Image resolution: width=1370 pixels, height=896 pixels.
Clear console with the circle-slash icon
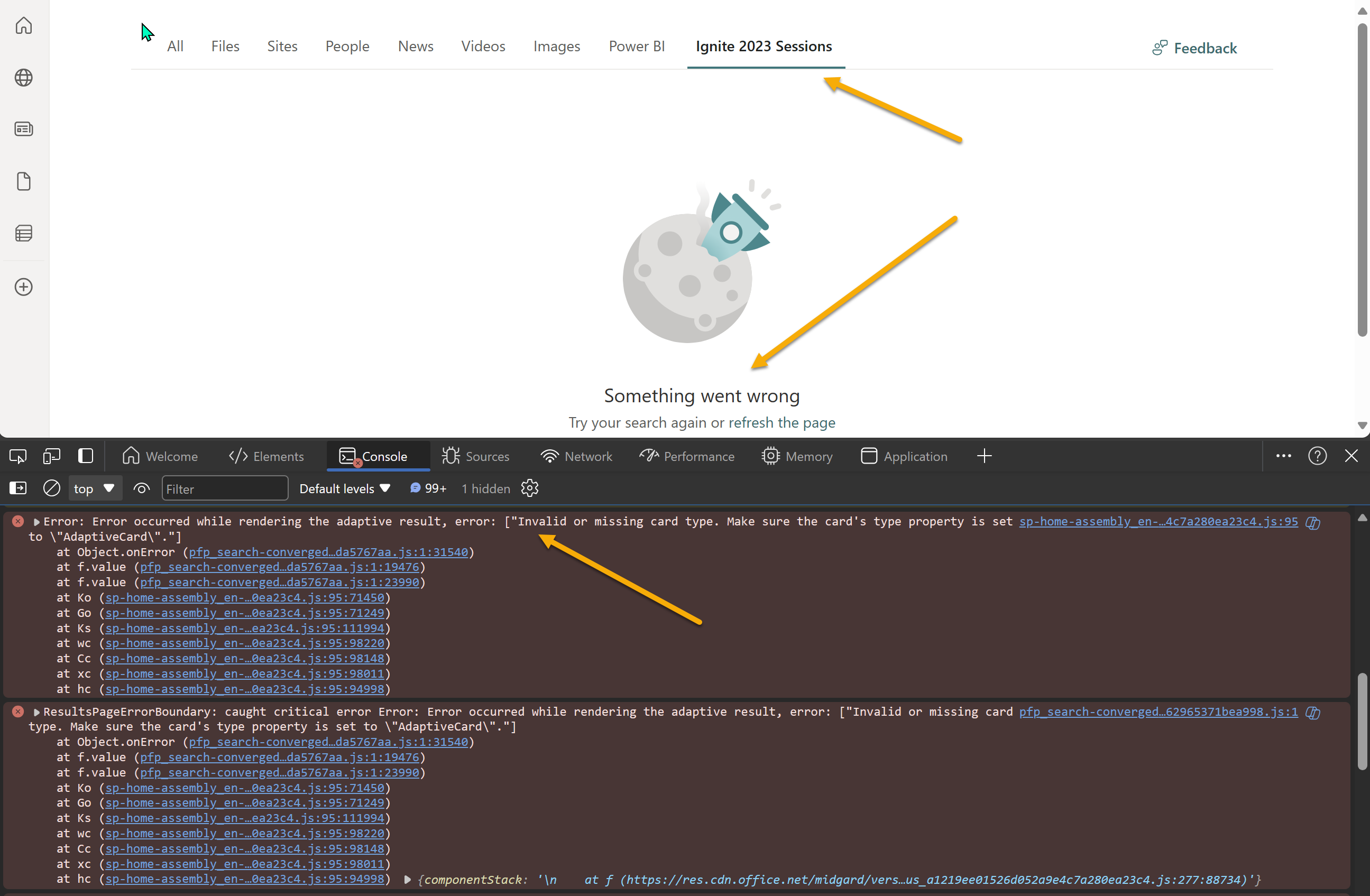click(x=51, y=488)
